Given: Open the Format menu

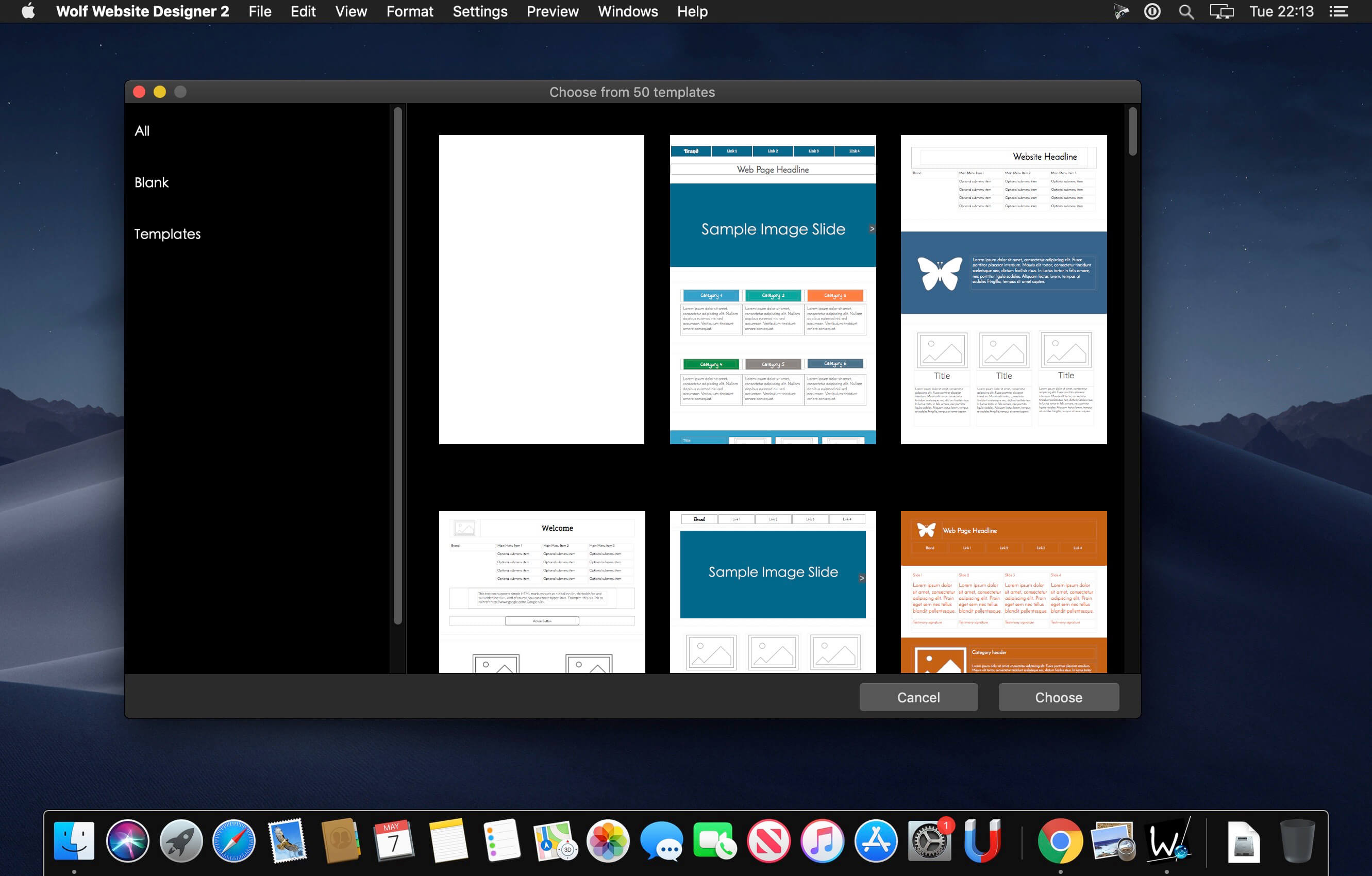Looking at the screenshot, I should [410, 11].
